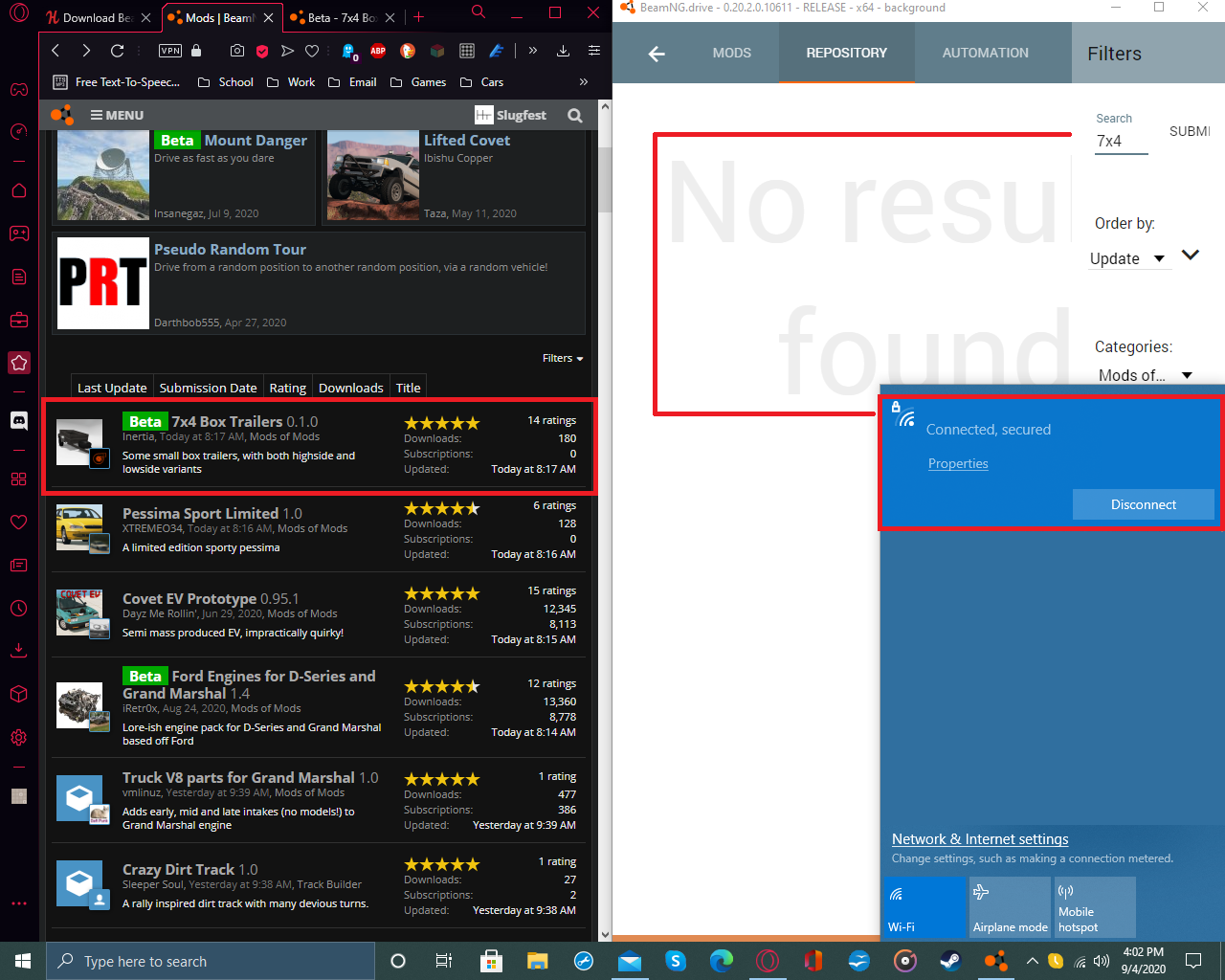Show hidden system tray icons
The height and width of the screenshot is (980, 1225).
coord(1032,961)
